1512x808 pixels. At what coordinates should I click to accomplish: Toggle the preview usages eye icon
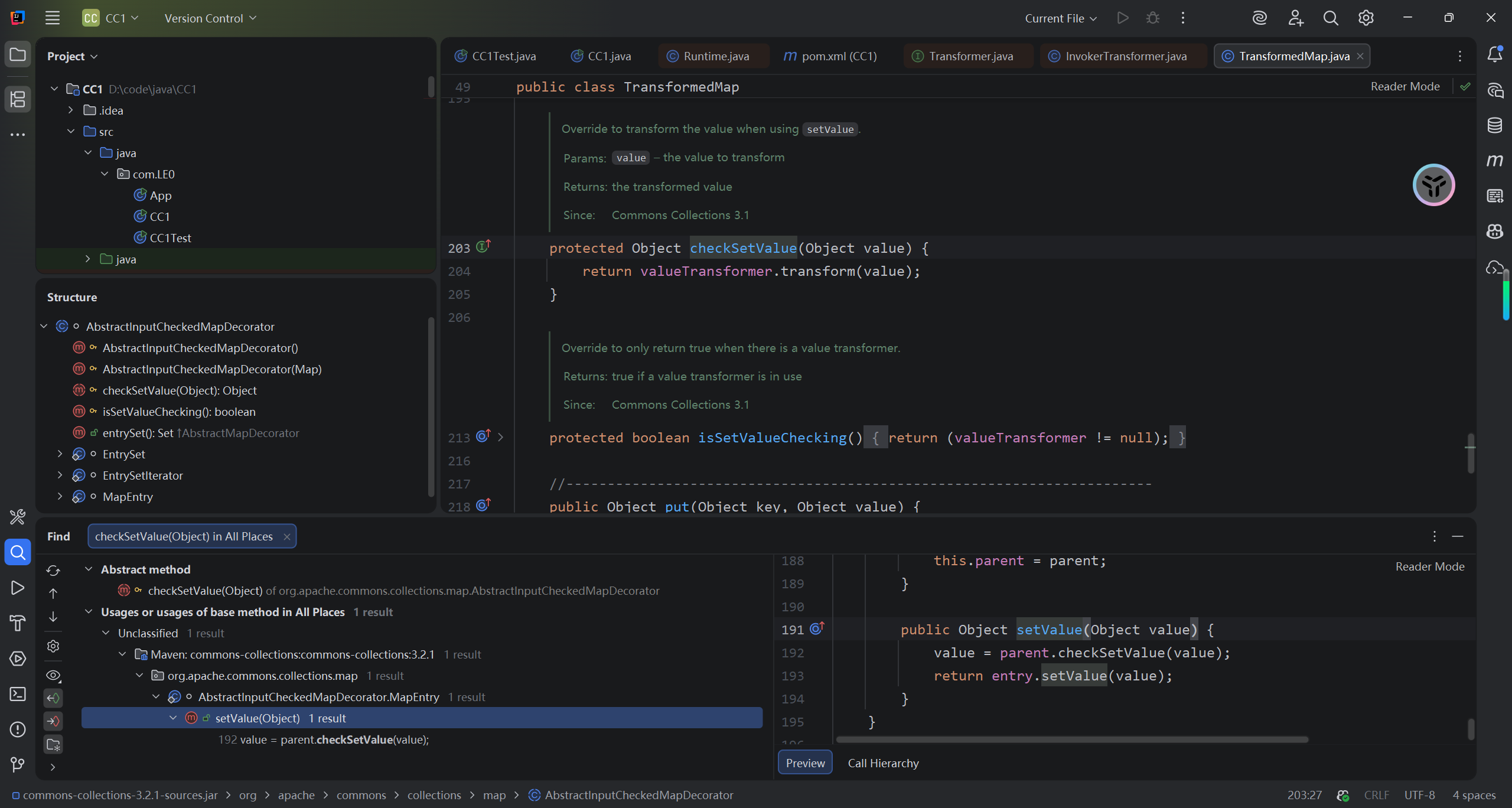coord(53,675)
